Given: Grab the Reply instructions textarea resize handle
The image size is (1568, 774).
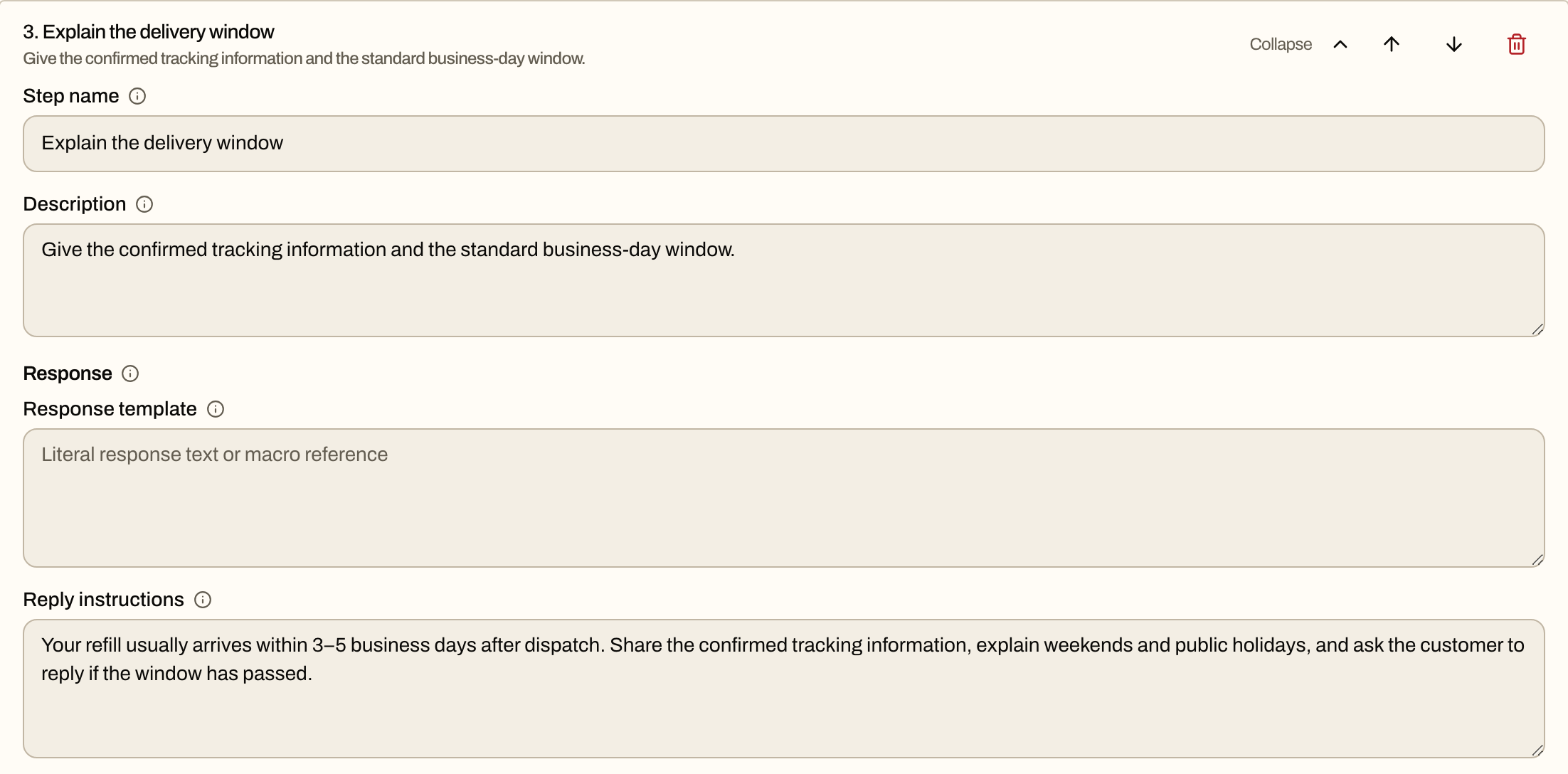Looking at the screenshot, I should [x=1537, y=751].
